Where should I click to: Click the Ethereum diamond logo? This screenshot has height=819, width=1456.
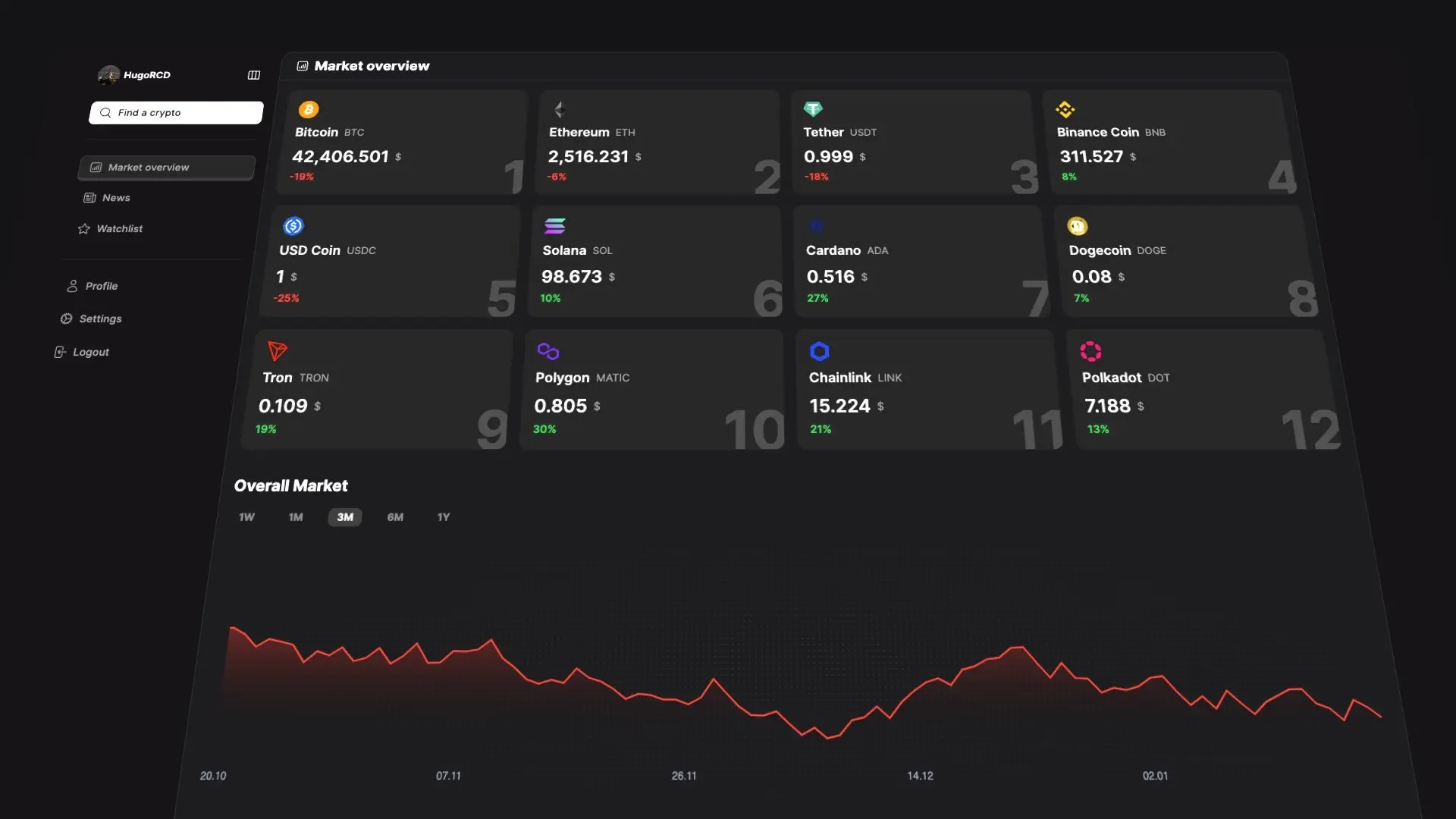560,110
